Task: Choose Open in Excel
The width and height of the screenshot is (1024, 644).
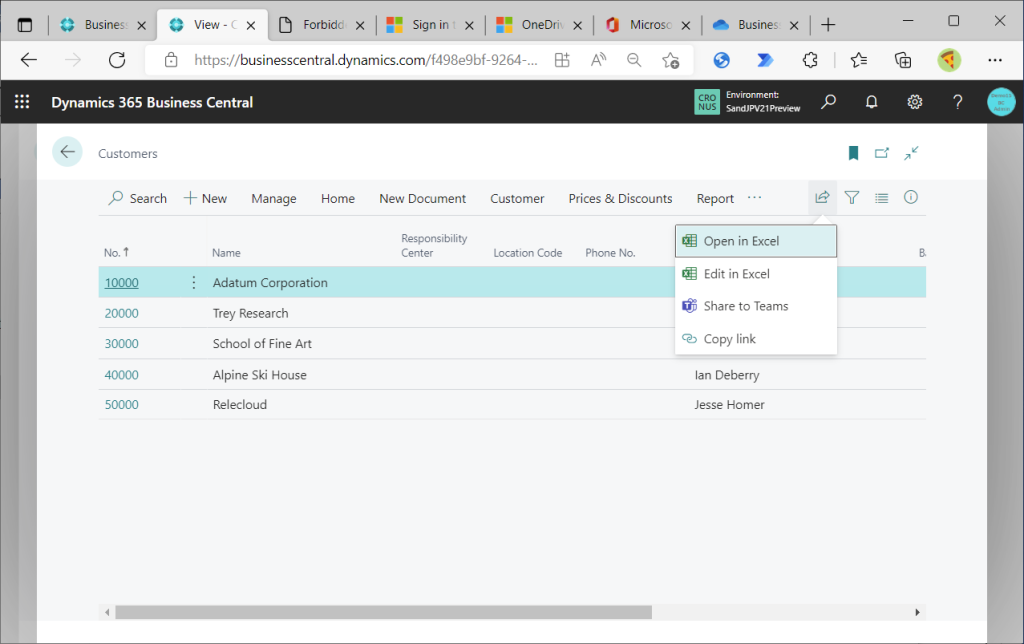Action: tap(756, 241)
